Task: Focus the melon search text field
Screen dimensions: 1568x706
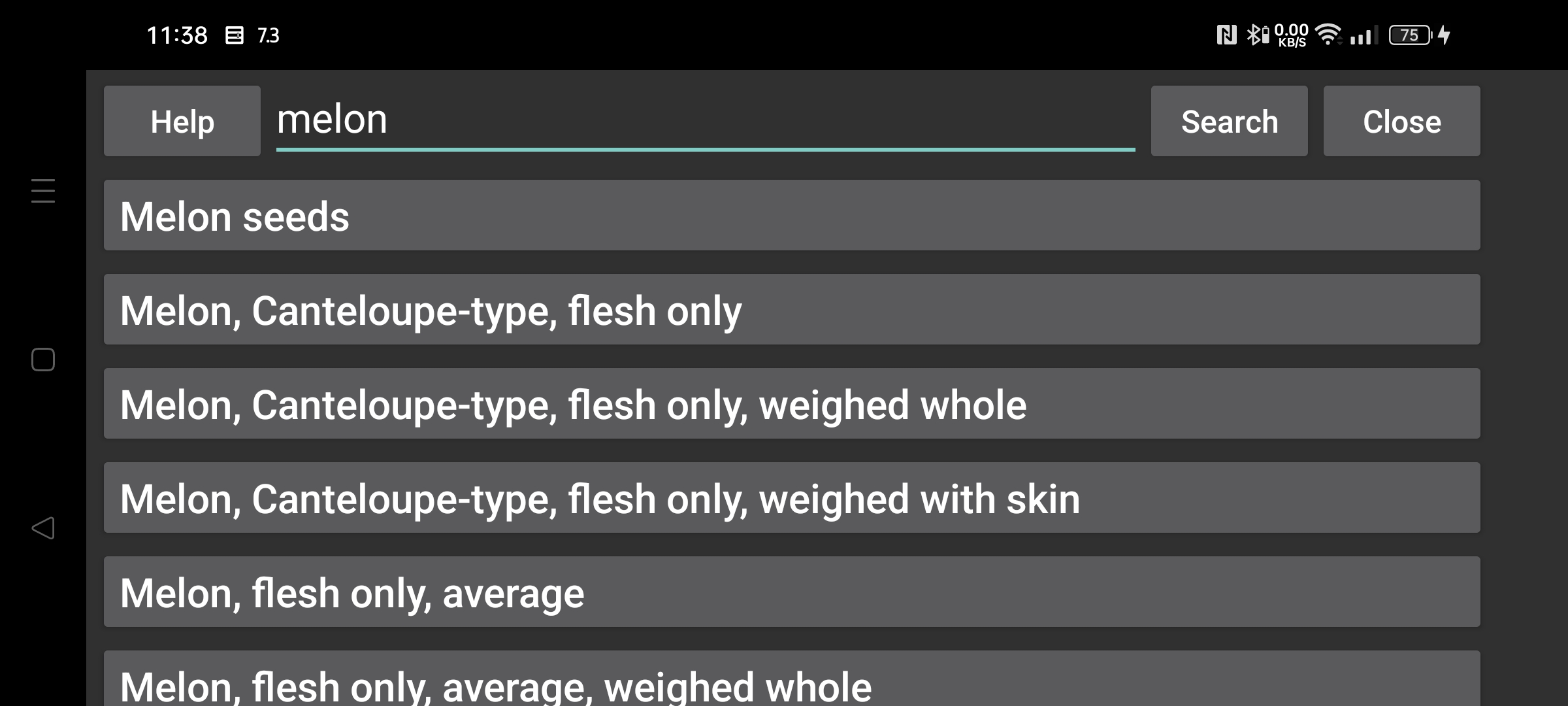Action: [x=706, y=121]
